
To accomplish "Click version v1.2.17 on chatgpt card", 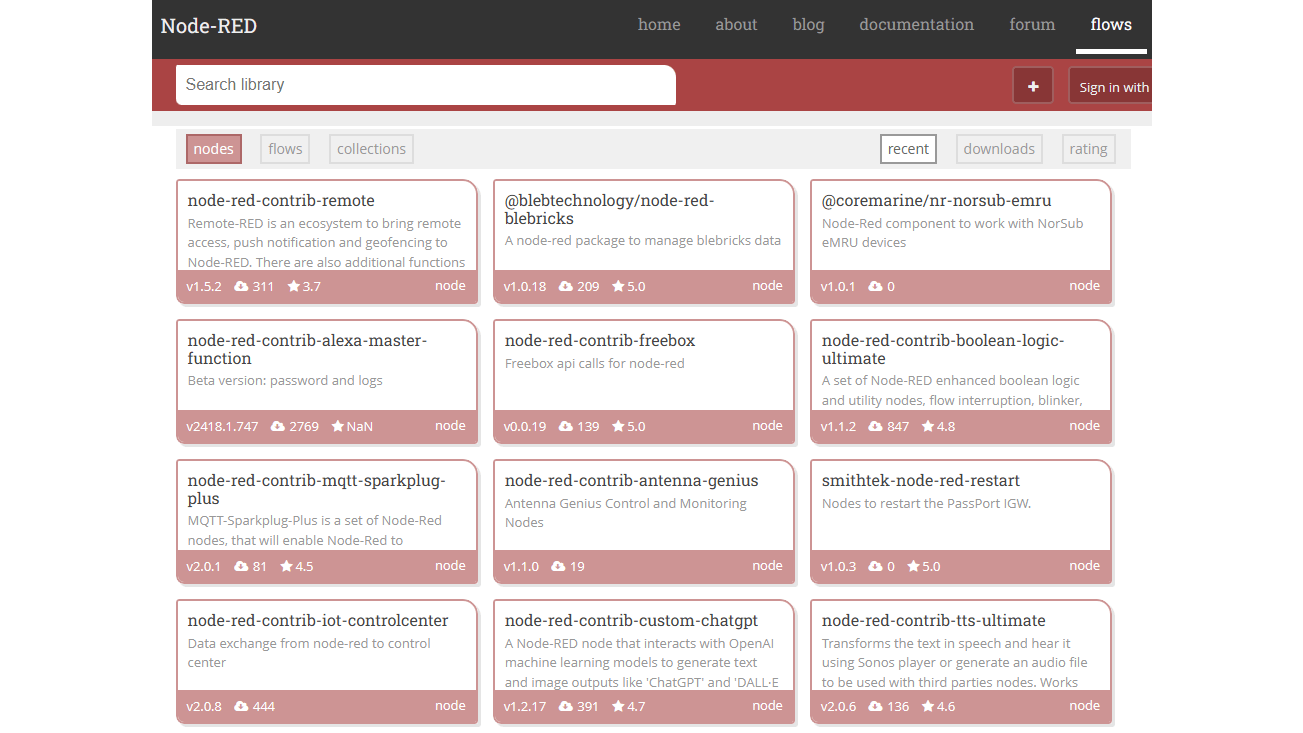I will click(525, 706).
